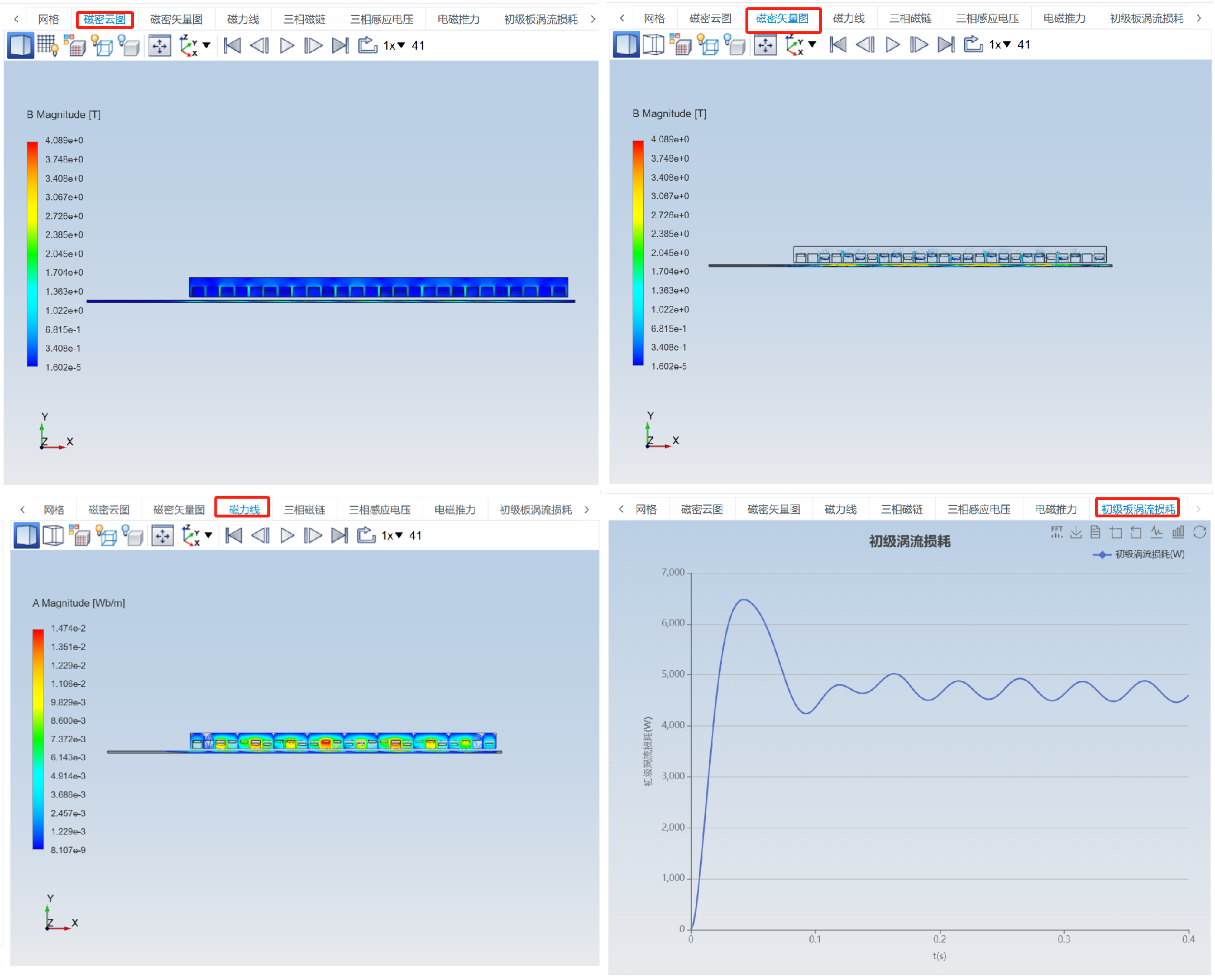Jump to last frame in top-left panel
1215x980 pixels.
340,45
